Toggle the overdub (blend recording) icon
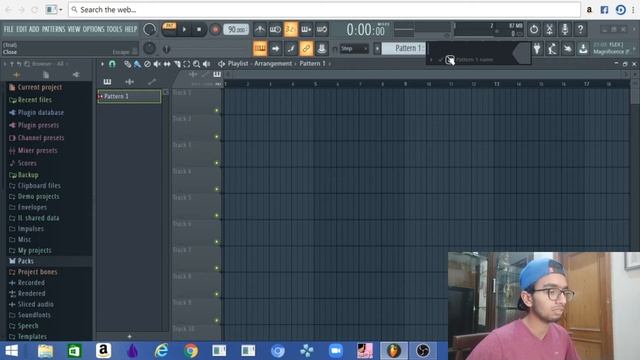 click(x=306, y=29)
